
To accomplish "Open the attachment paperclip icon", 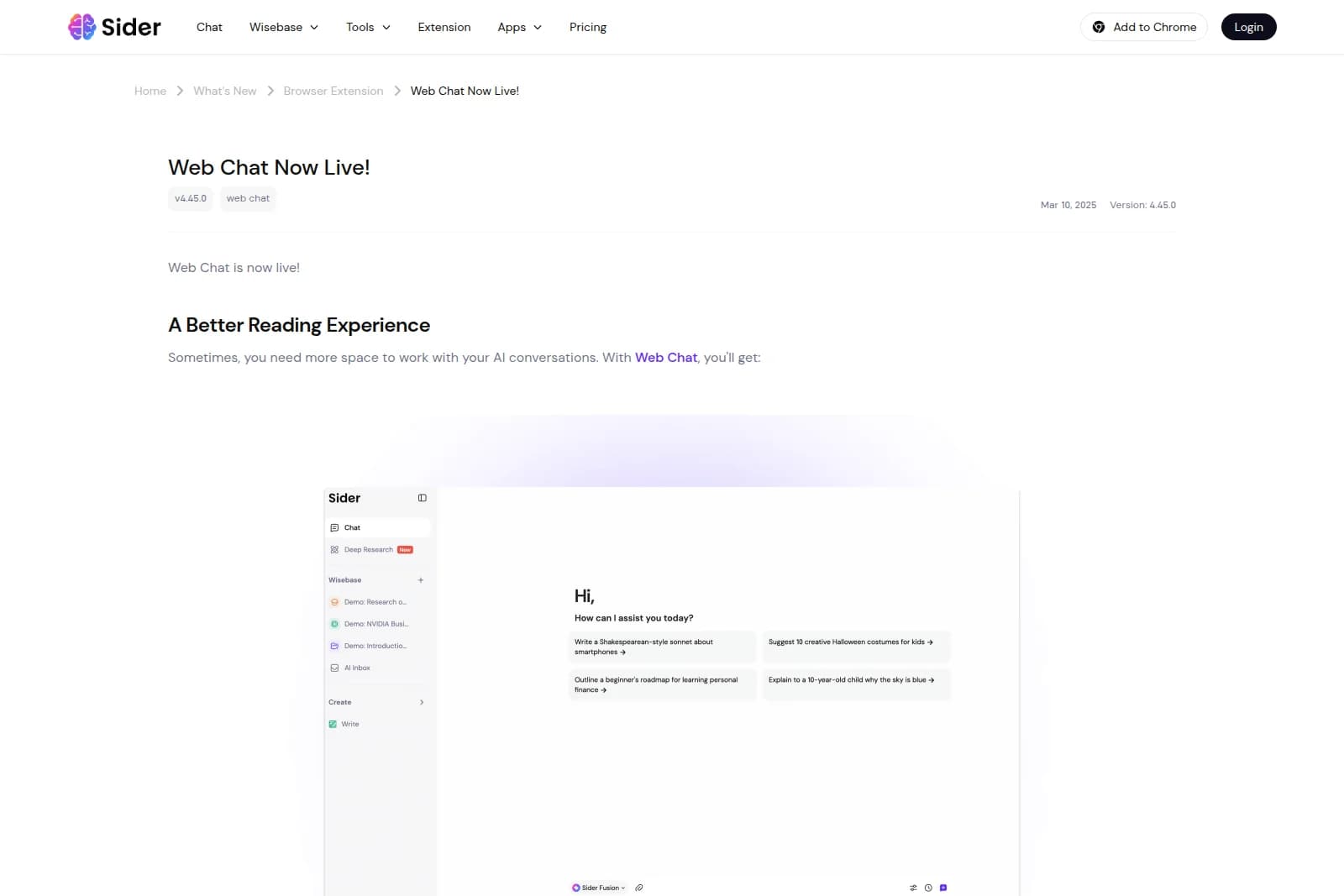I will pyautogui.click(x=639, y=888).
